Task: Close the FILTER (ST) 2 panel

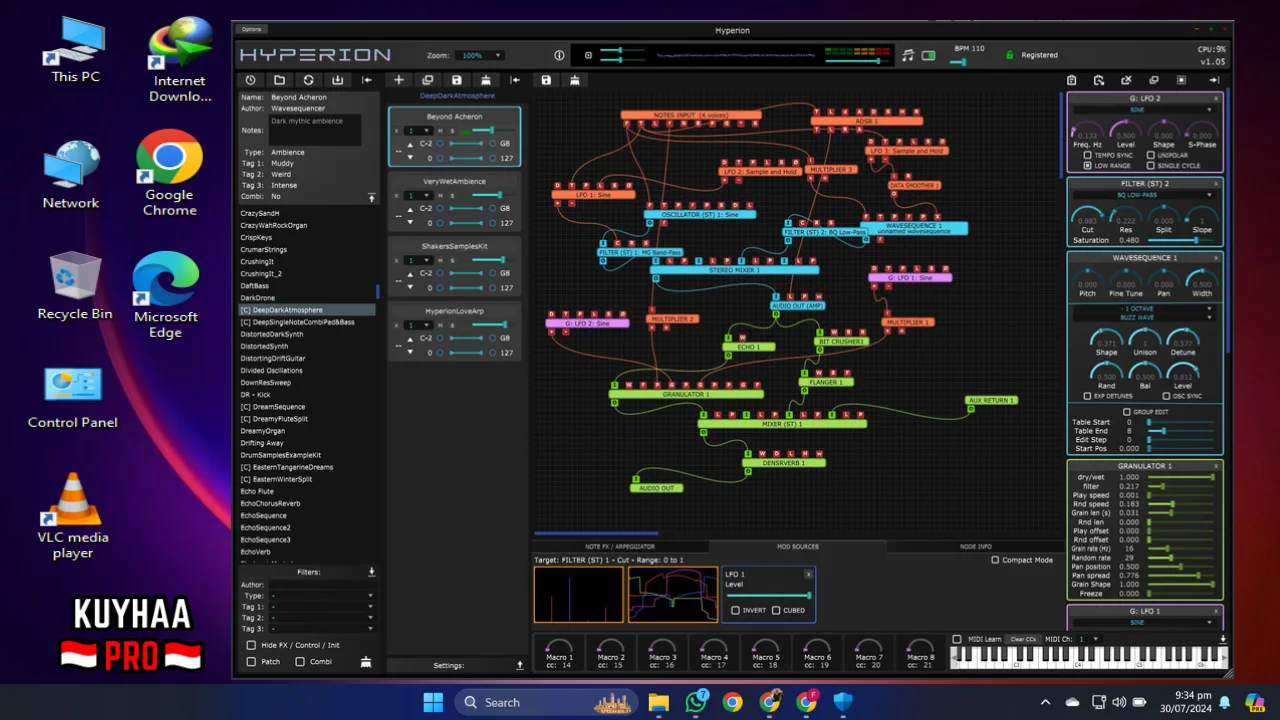Action: pos(1216,184)
